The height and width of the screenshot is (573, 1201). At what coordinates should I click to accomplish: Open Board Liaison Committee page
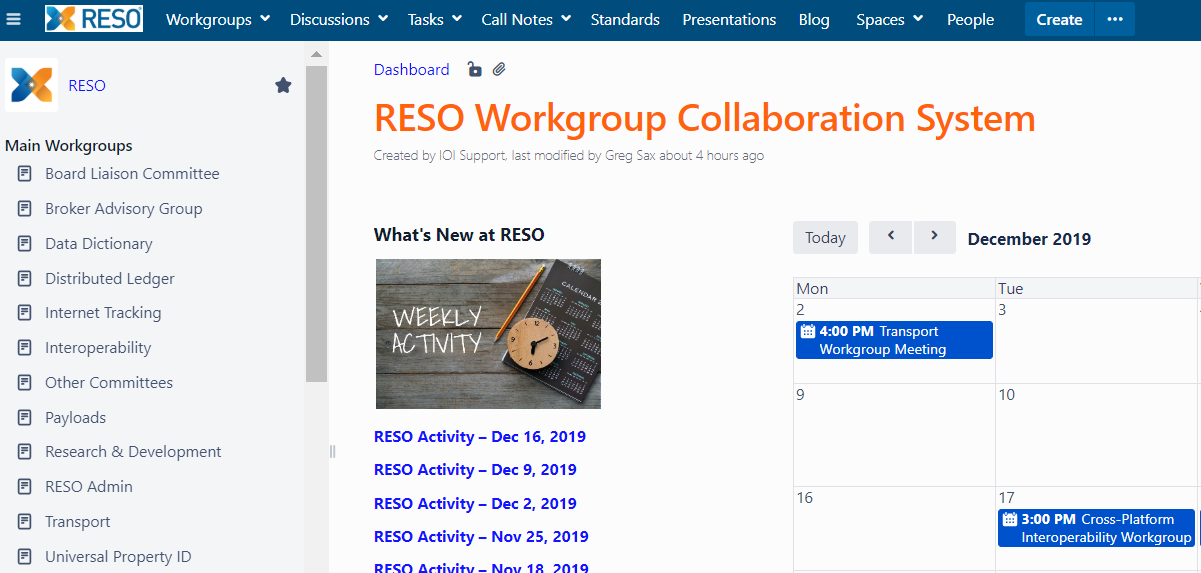[x=132, y=174]
